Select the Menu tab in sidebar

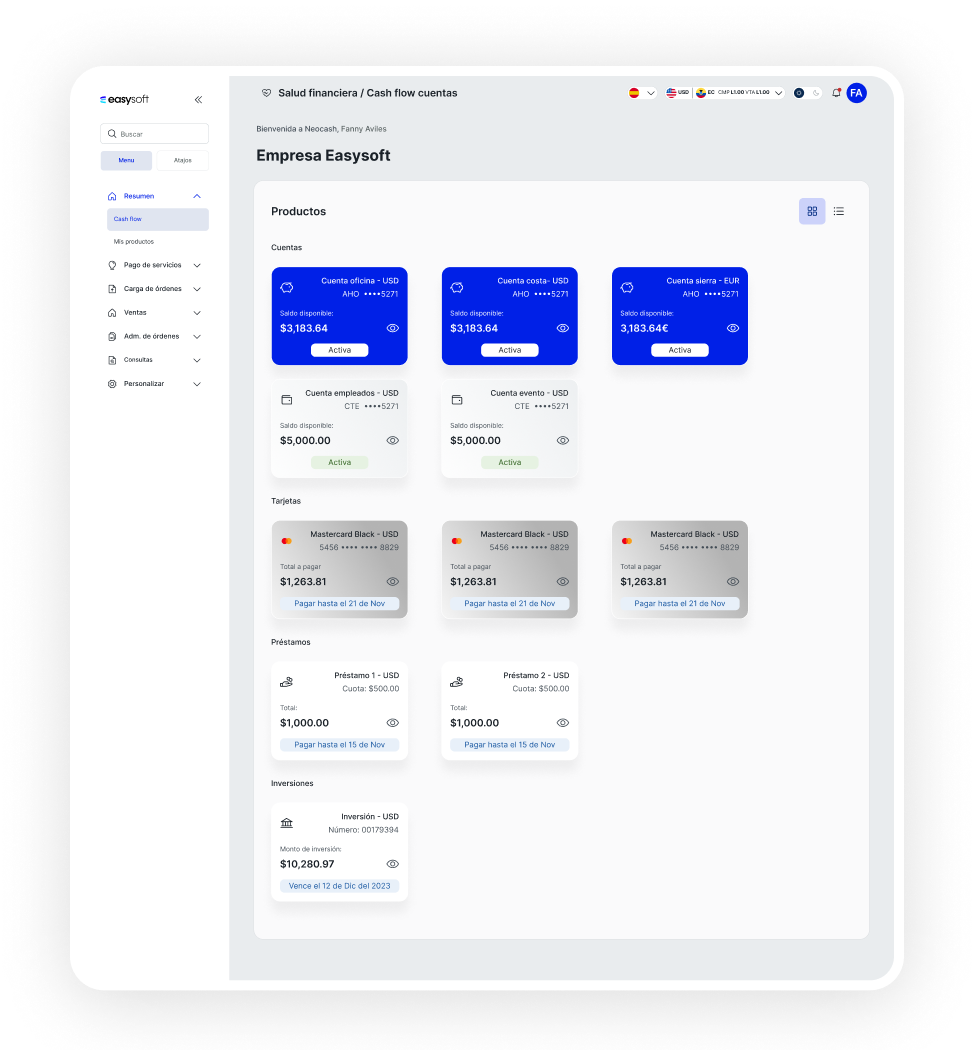[x=127, y=161]
